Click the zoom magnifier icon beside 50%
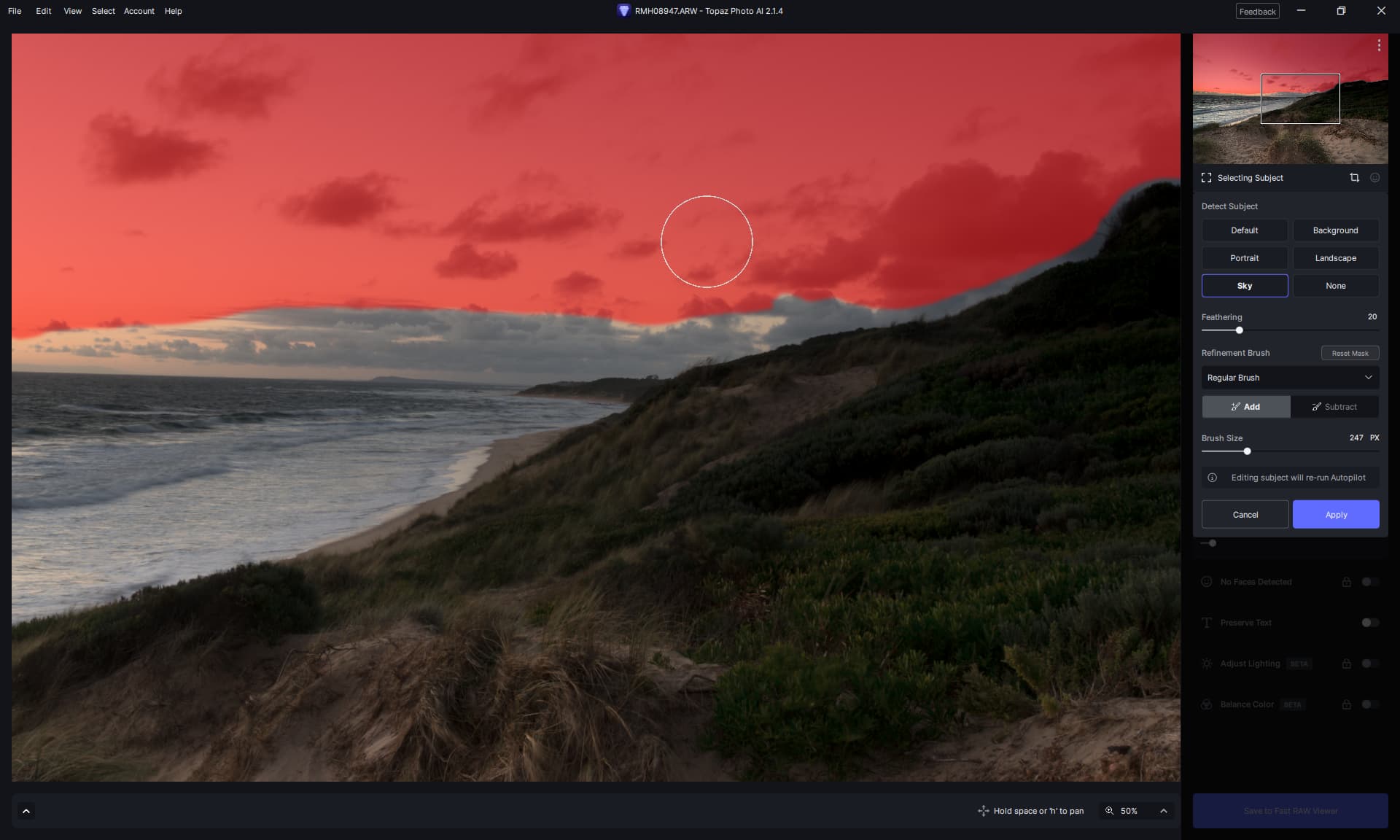This screenshot has height=840, width=1400. (x=1110, y=811)
